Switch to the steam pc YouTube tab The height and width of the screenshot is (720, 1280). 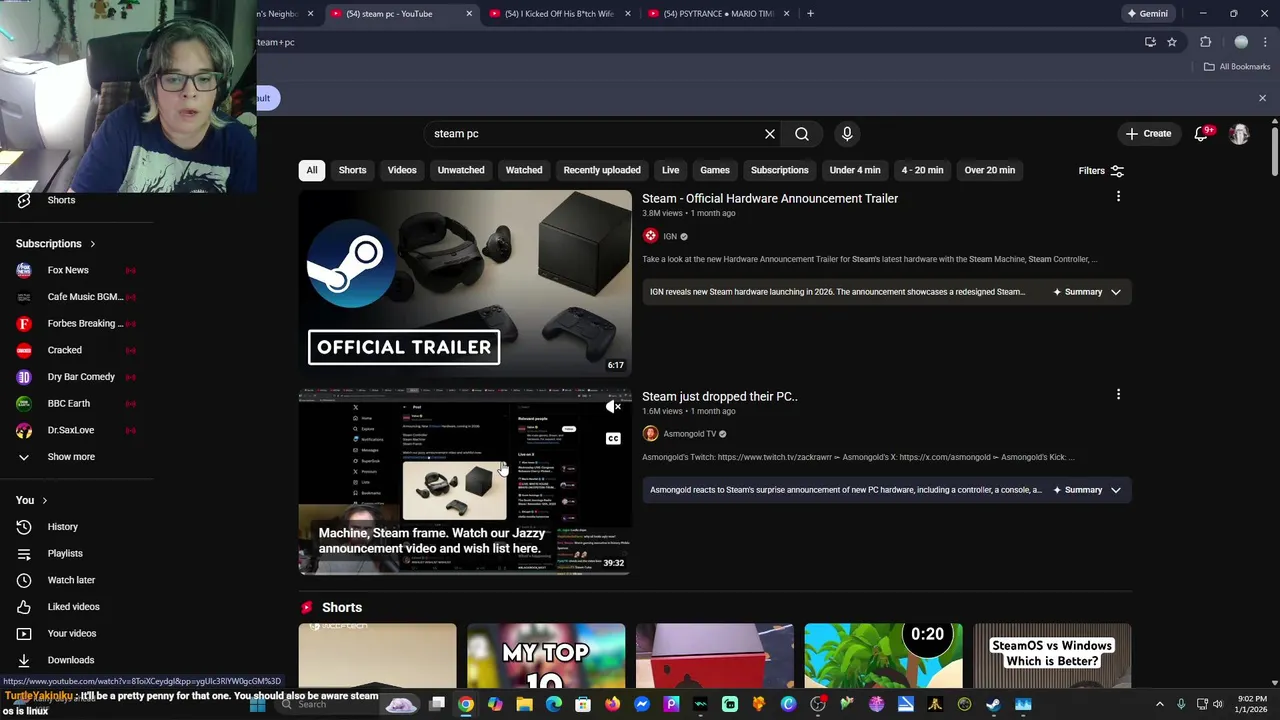[x=397, y=14]
